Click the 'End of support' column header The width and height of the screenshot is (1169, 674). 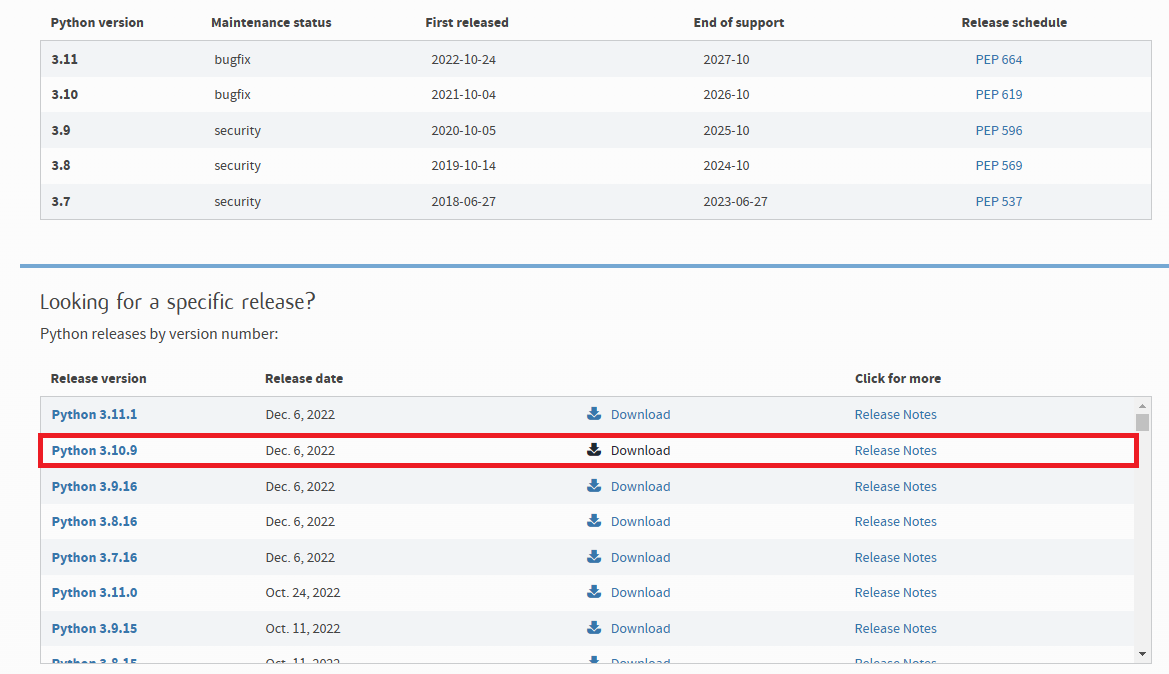click(738, 22)
